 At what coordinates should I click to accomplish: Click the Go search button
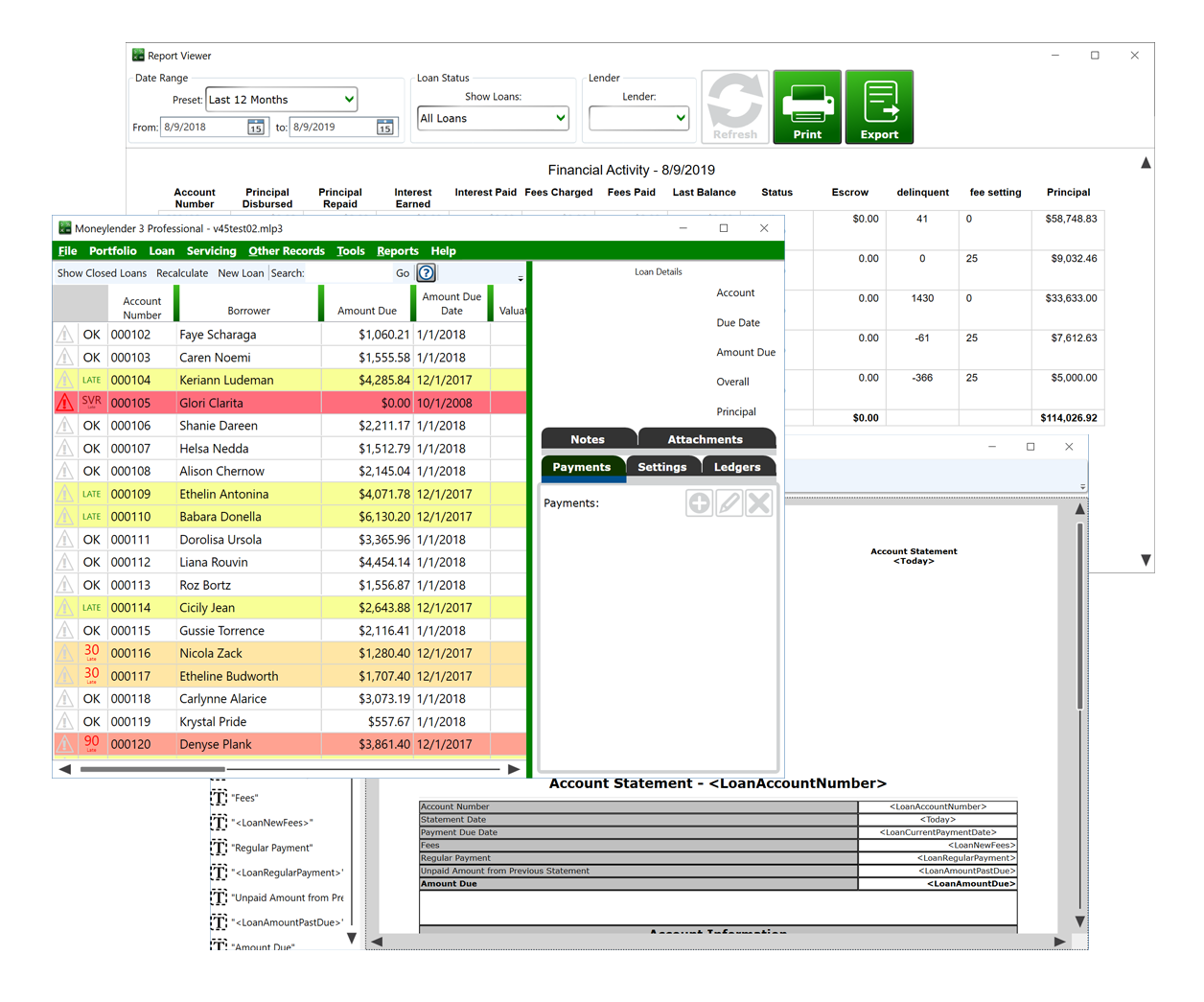point(403,273)
